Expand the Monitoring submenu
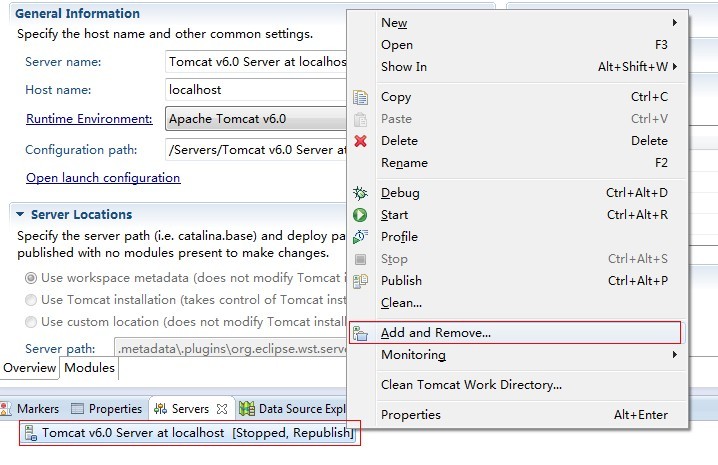 point(675,355)
